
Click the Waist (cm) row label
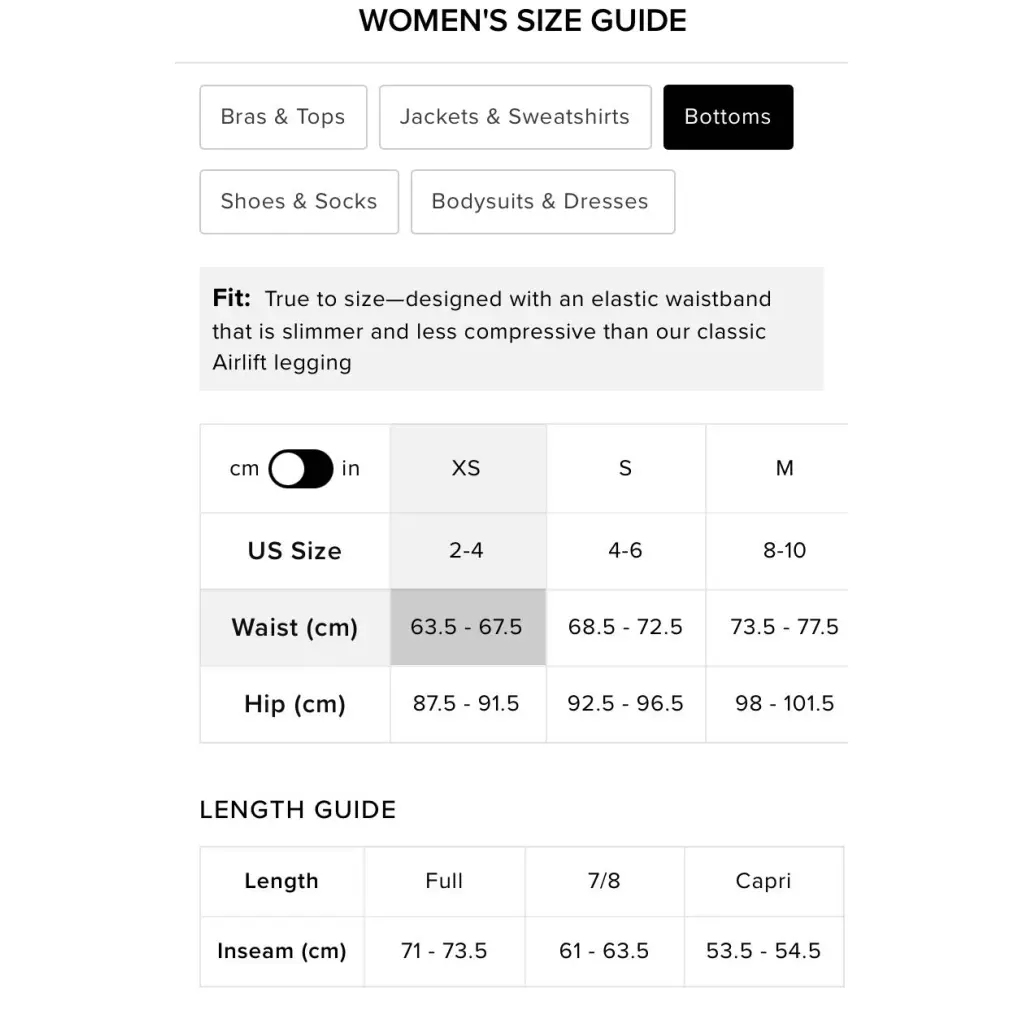[295, 627]
